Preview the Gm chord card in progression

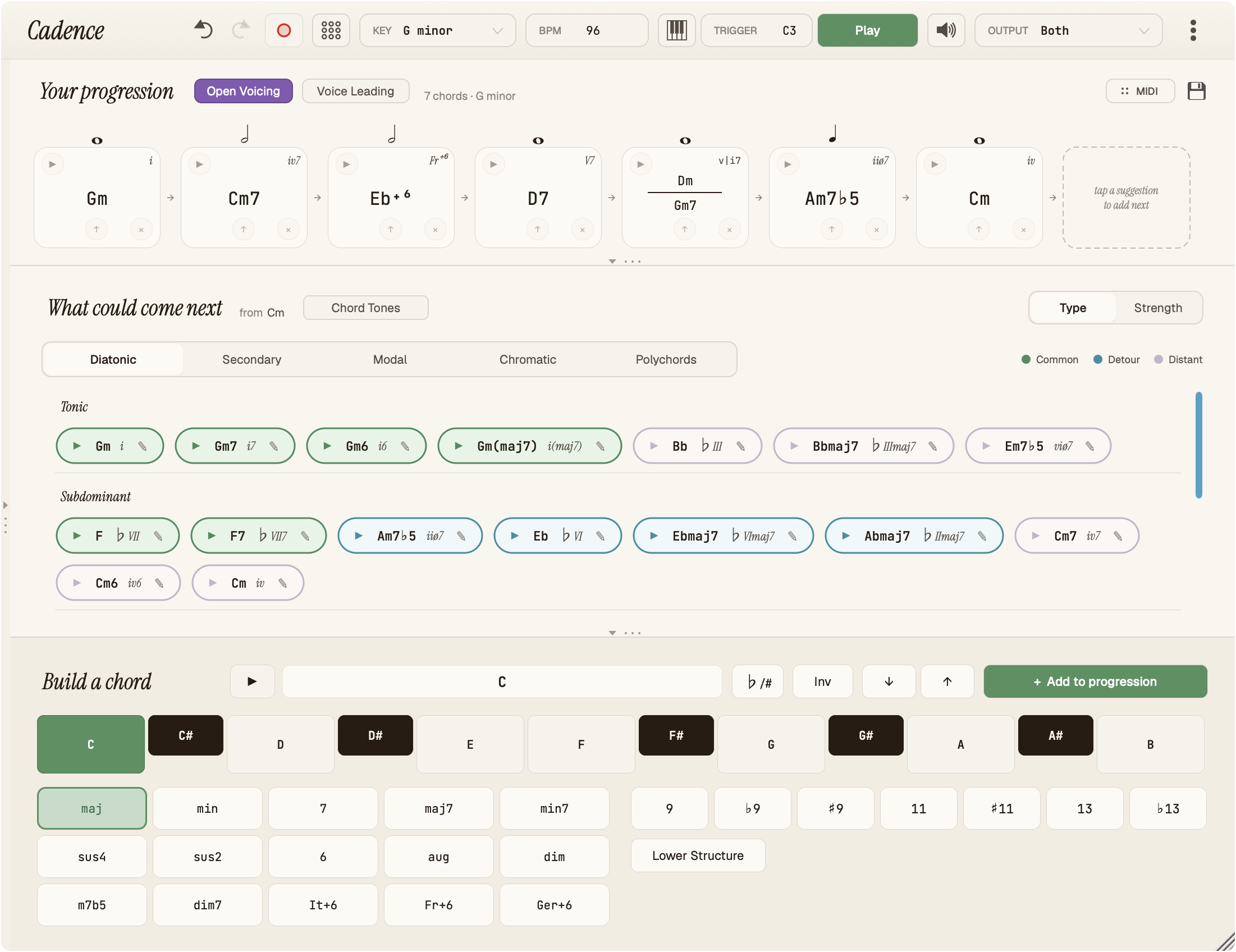click(53, 164)
